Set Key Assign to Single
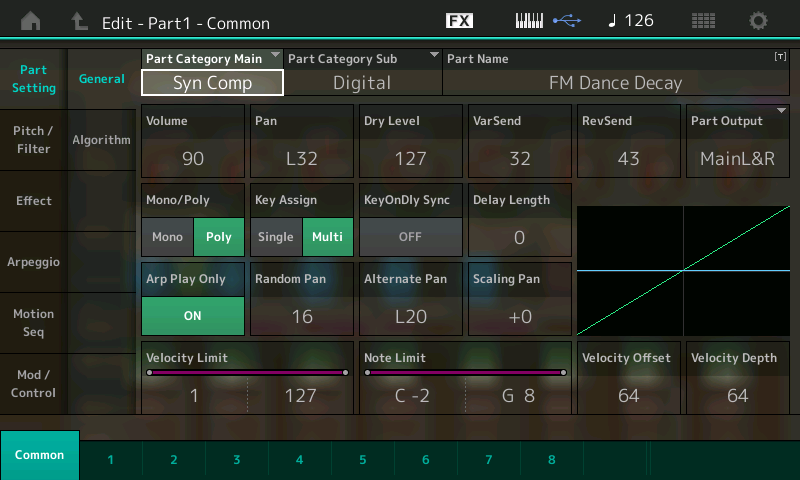This screenshot has height=480, width=800. [276, 237]
